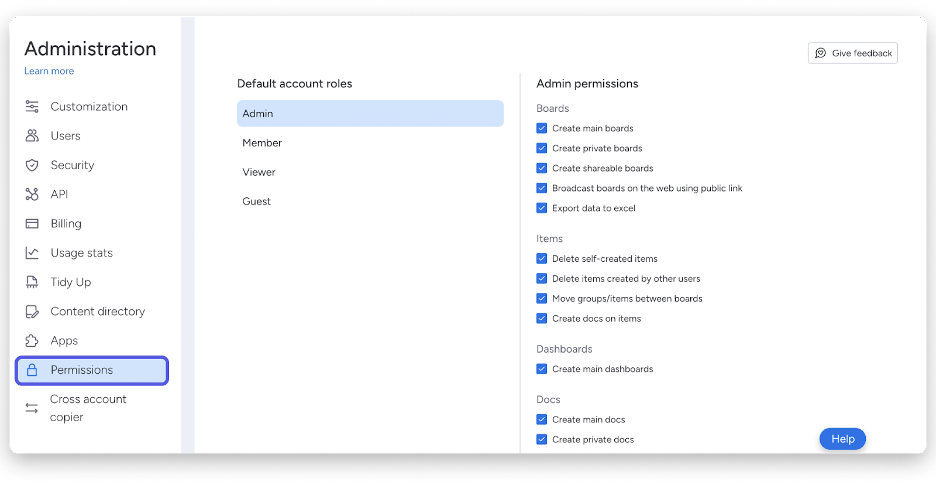
Task: Click the blue Help button
Action: (842, 439)
